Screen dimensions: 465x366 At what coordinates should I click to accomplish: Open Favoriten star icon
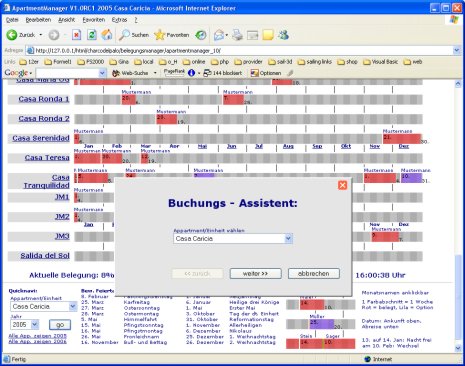click(159, 35)
